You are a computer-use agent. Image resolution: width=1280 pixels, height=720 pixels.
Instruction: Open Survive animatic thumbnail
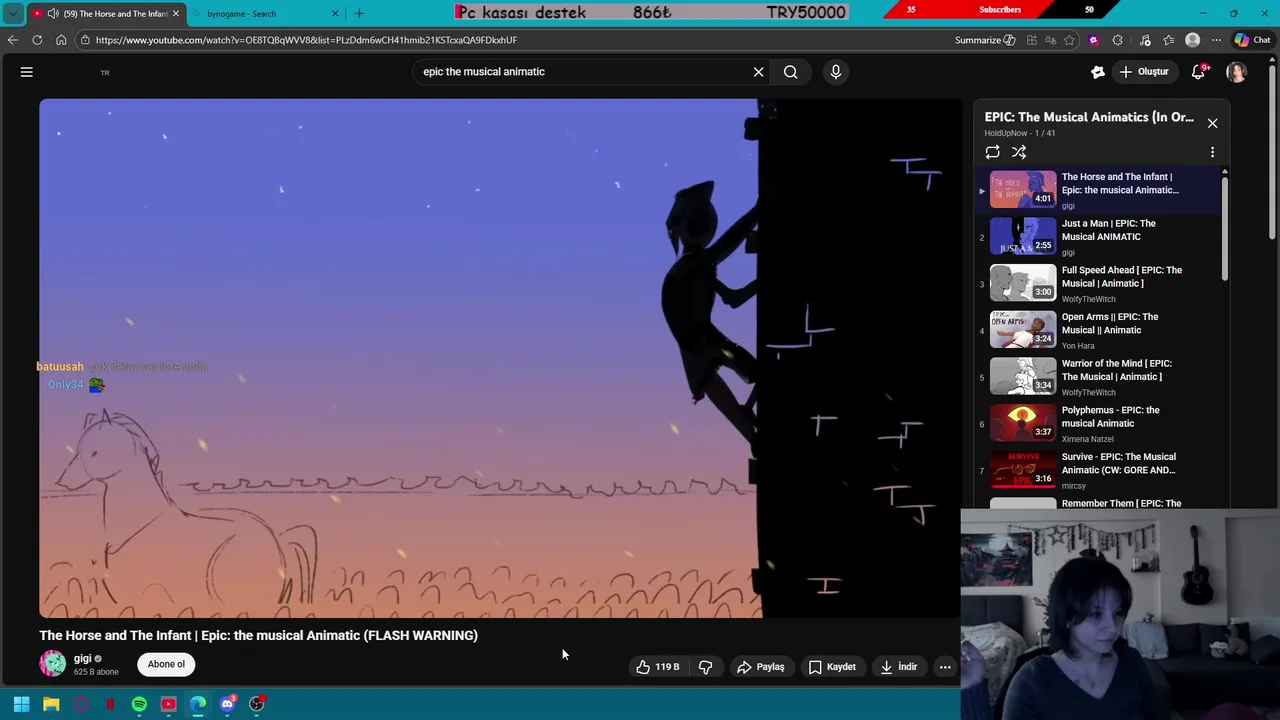pos(1022,470)
